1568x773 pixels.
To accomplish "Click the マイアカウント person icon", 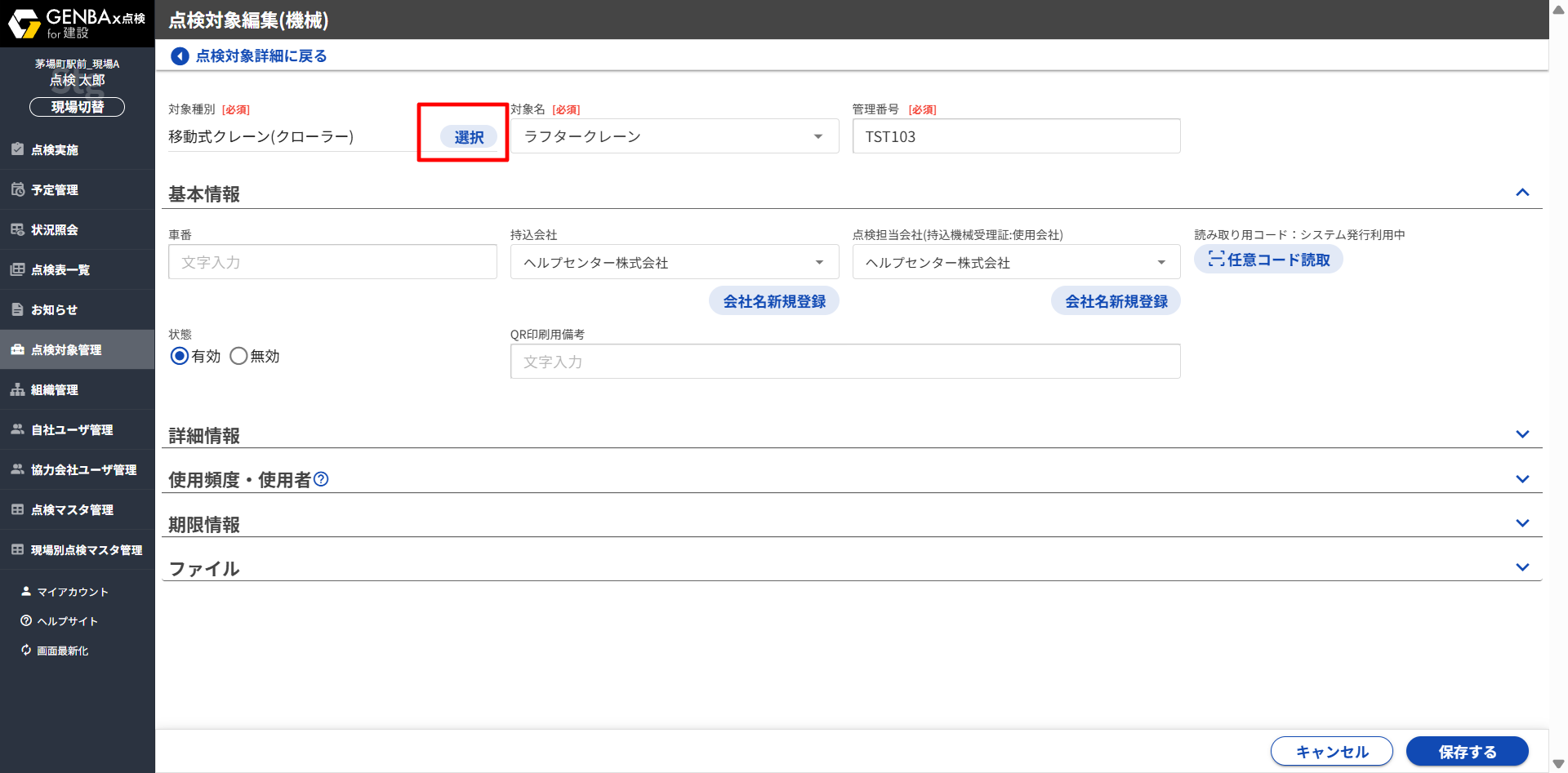I will (x=26, y=592).
